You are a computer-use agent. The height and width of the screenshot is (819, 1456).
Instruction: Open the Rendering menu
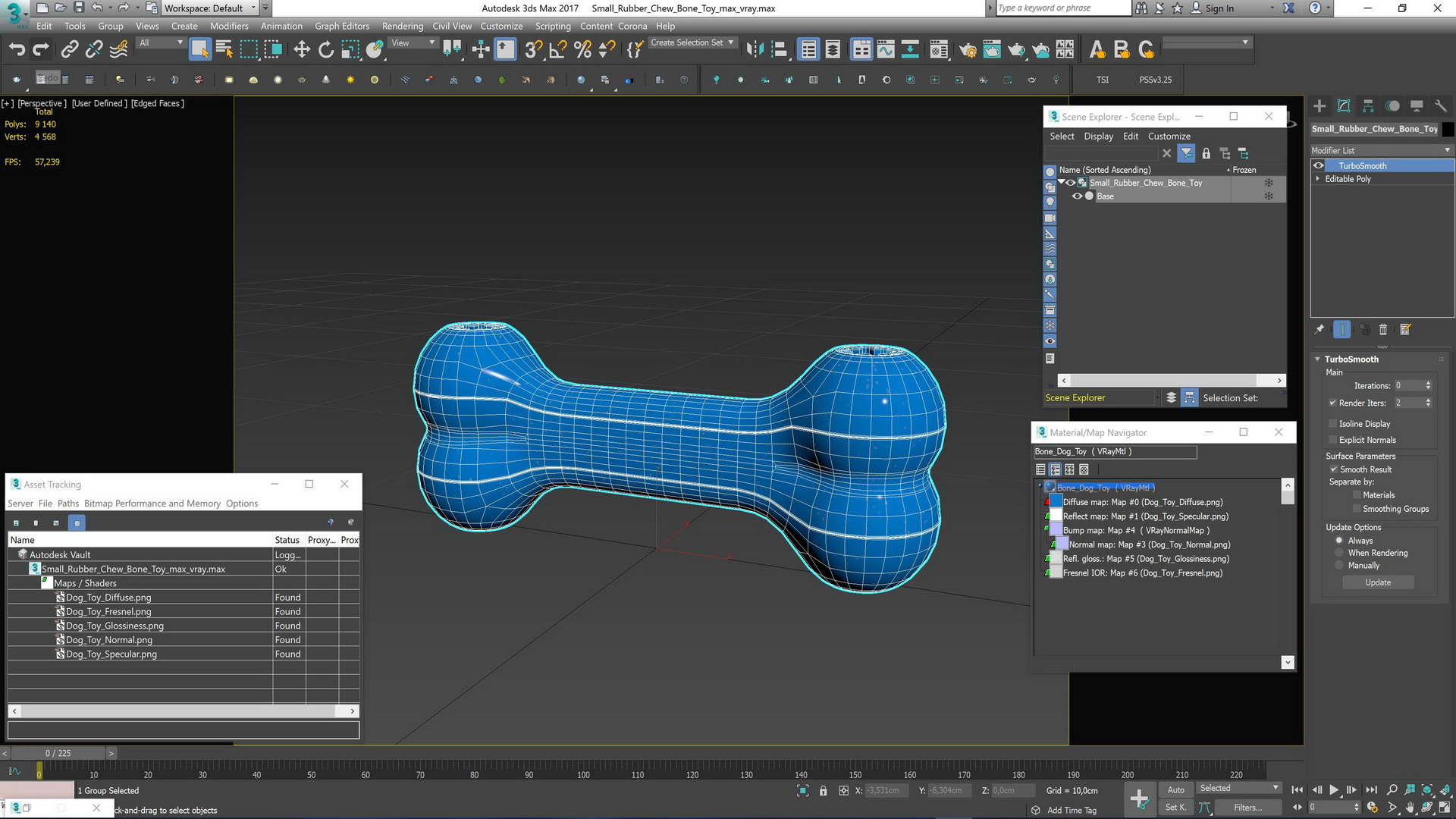tap(402, 26)
